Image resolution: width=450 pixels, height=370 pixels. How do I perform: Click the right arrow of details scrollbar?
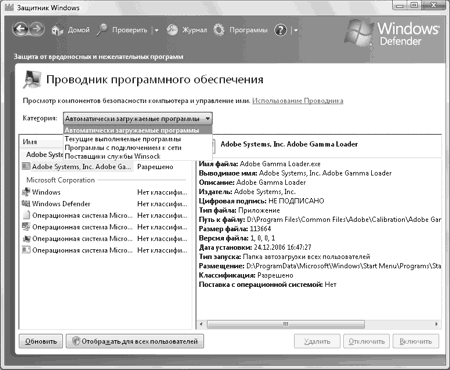coord(436,324)
